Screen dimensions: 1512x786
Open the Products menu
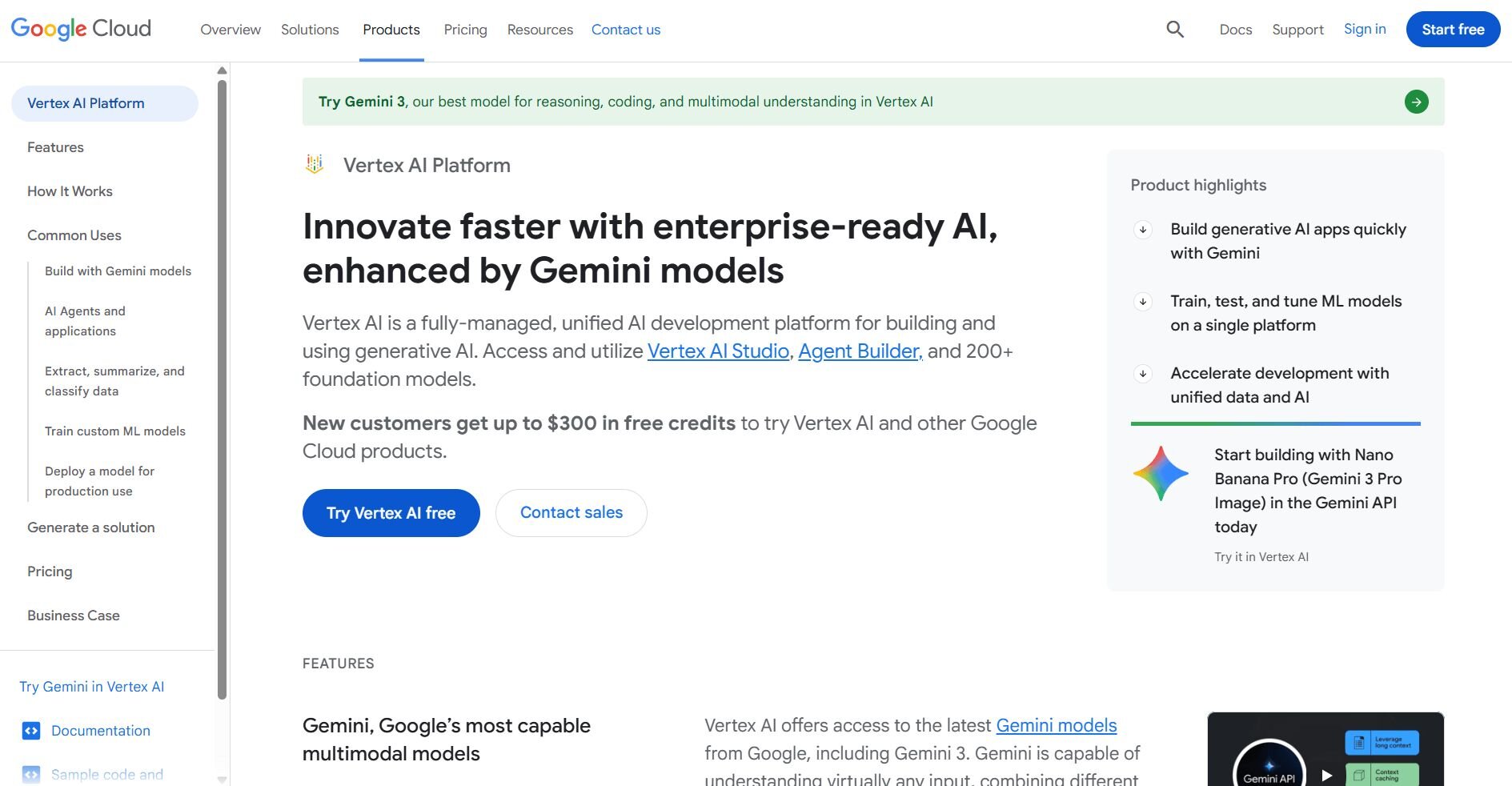[x=391, y=30]
